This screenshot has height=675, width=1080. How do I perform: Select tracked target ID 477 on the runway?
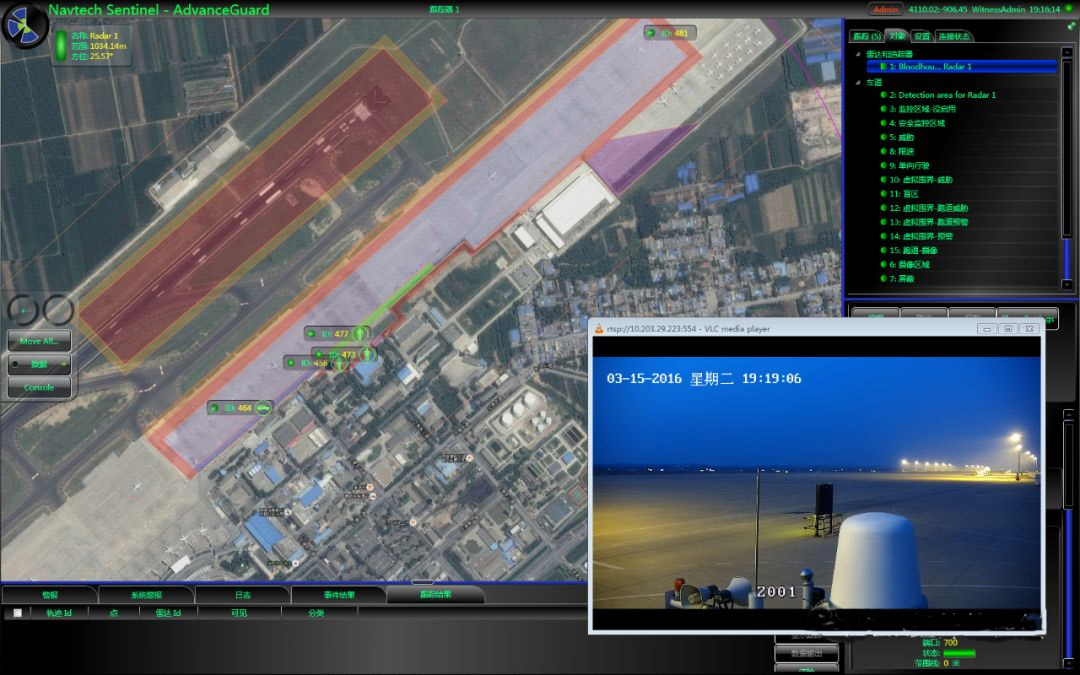point(335,333)
